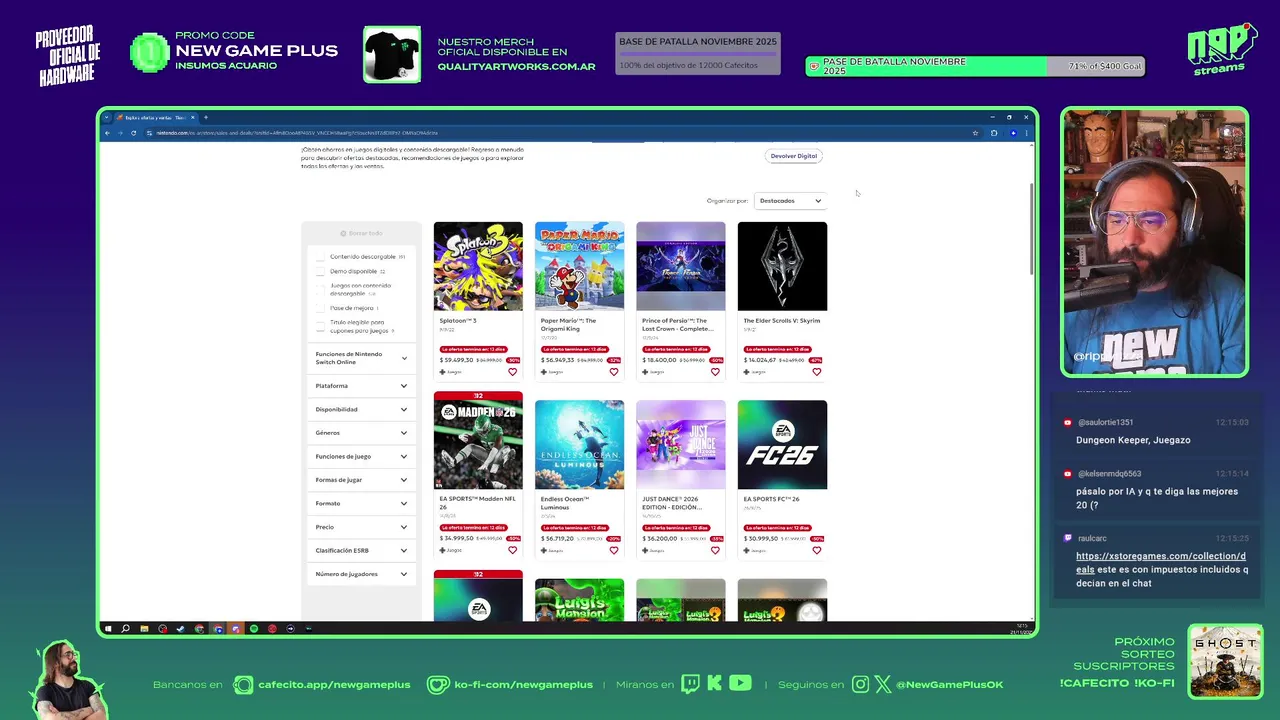Open taskbar search magnifier
The image size is (1280, 720).
click(125, 629)
